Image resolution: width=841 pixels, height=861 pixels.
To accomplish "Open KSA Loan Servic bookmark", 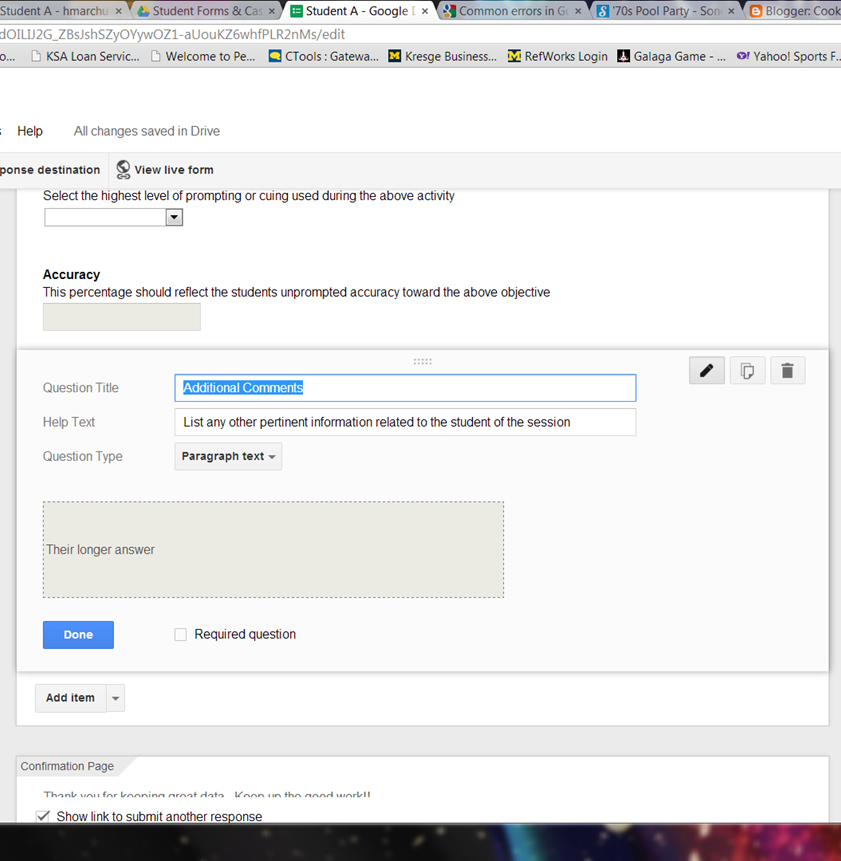I will point(86,57).
